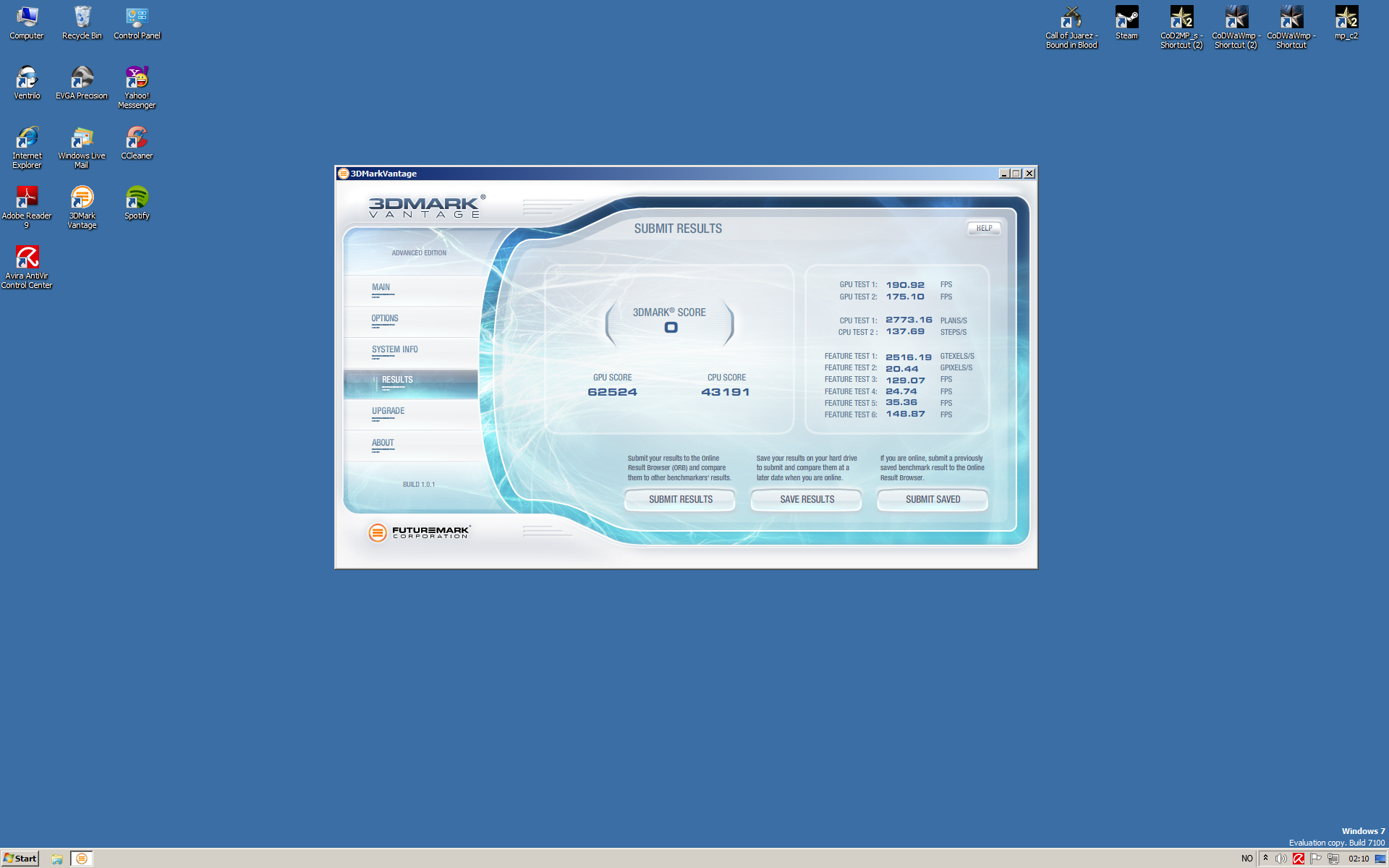Open the ABOUT section

[410, 446]
